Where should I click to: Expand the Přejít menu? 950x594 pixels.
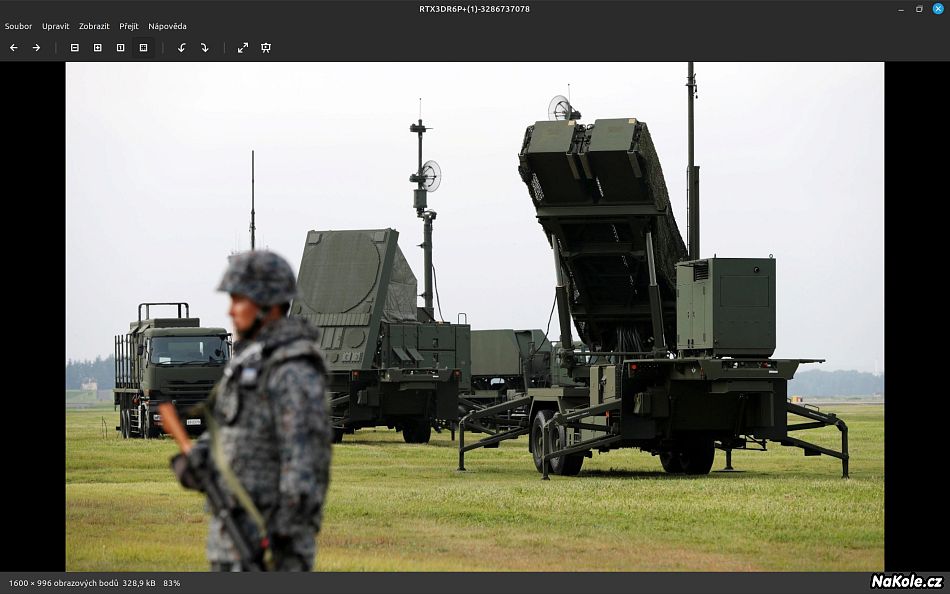click(x=129, y=26)
